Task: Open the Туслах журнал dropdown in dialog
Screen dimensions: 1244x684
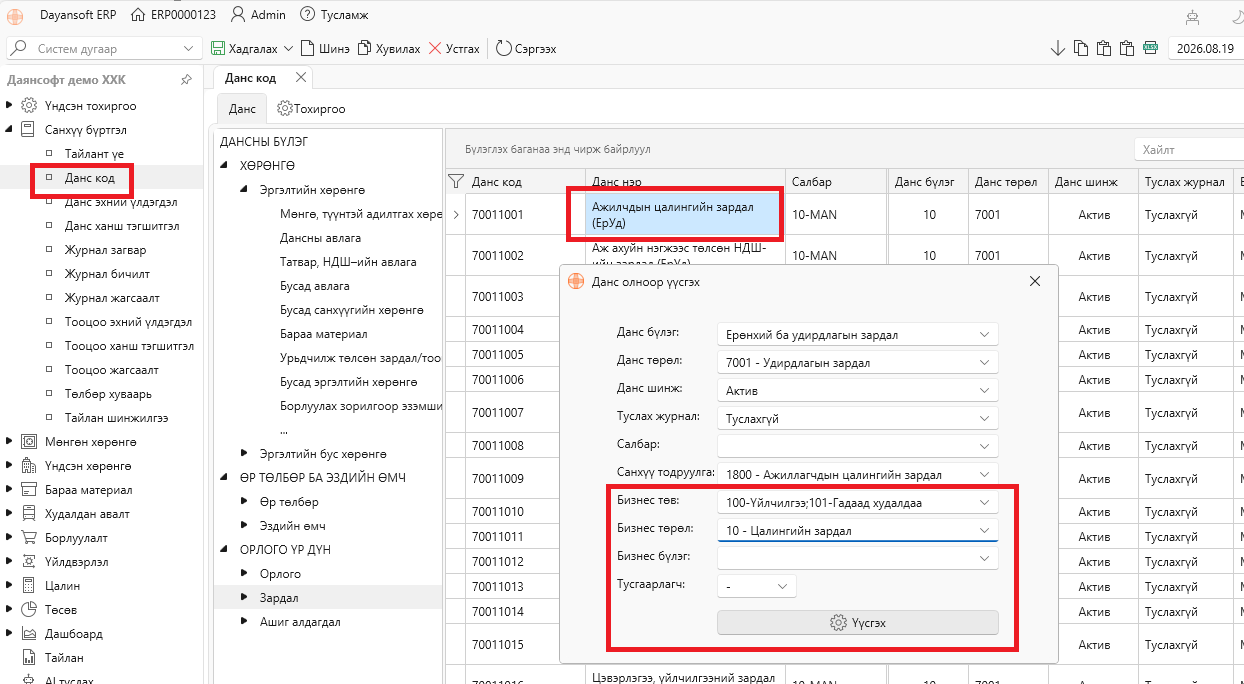Action: click(x=858, y=418)
